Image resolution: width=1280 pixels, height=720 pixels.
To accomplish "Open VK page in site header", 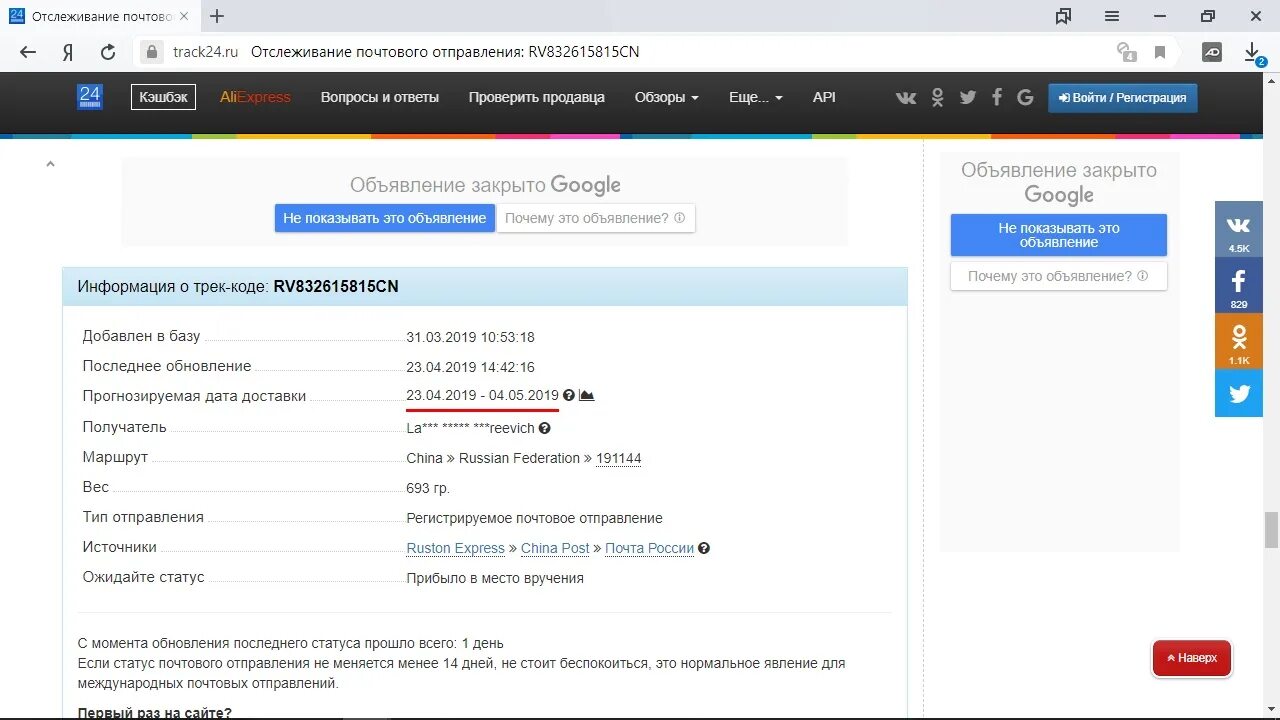I will [906, 97].
